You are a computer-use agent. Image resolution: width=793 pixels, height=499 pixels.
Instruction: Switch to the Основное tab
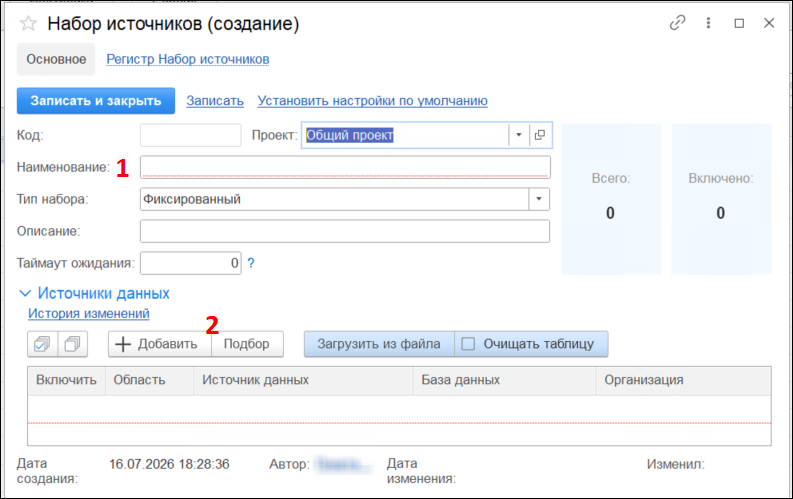56,59
